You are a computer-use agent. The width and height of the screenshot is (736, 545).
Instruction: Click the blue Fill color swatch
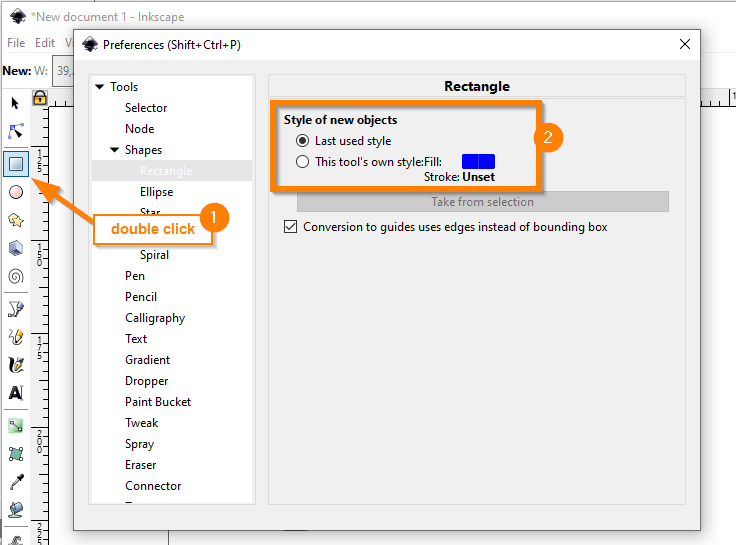click(478, 161)
